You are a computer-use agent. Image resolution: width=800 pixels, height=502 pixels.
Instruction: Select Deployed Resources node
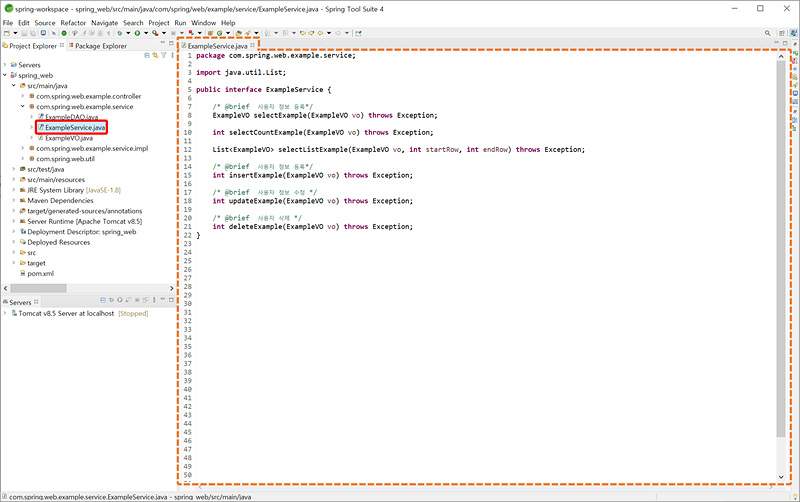[x=55, y=242]
